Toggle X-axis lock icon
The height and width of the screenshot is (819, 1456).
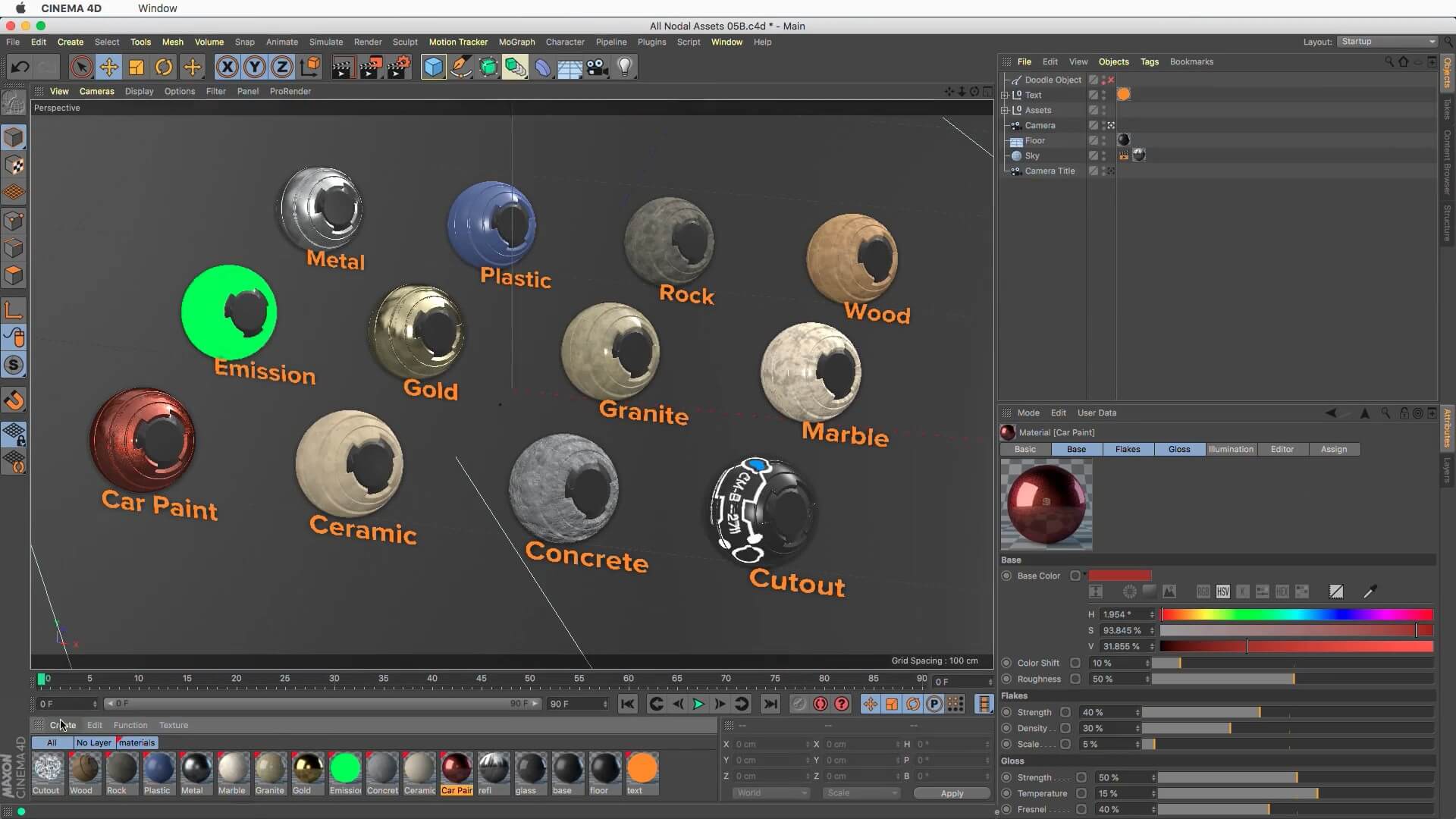tap(227, 67)
